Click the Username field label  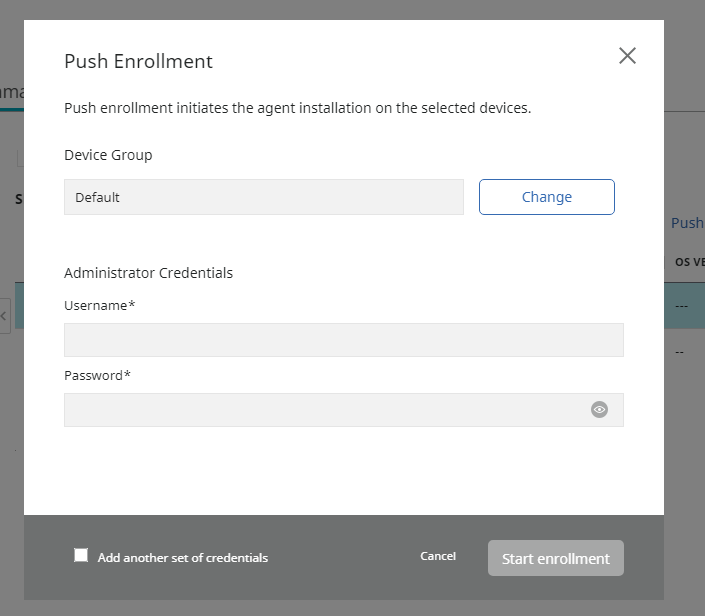[x=99, y=305]
